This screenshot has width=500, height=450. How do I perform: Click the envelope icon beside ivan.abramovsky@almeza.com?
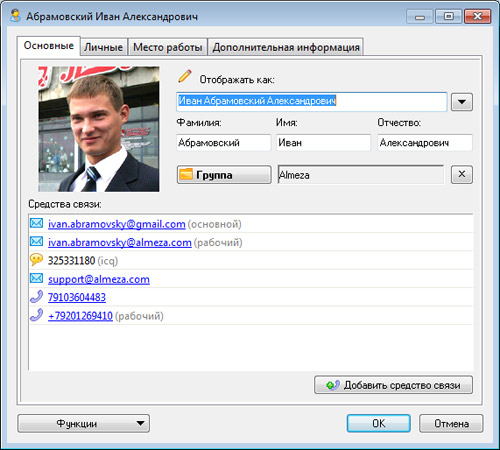click(36, 241)
